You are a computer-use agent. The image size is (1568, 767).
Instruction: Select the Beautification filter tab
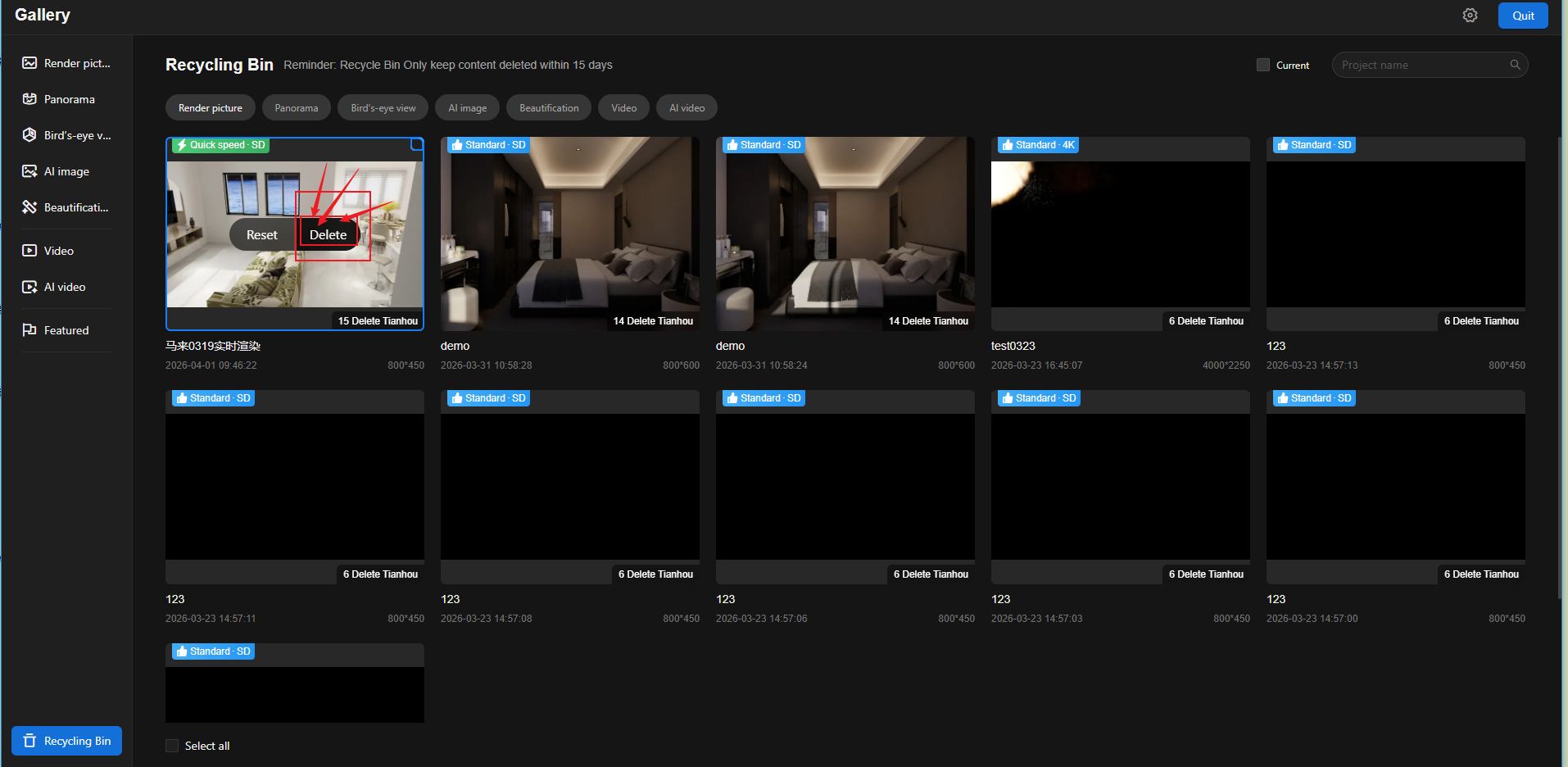pos(549,108)
